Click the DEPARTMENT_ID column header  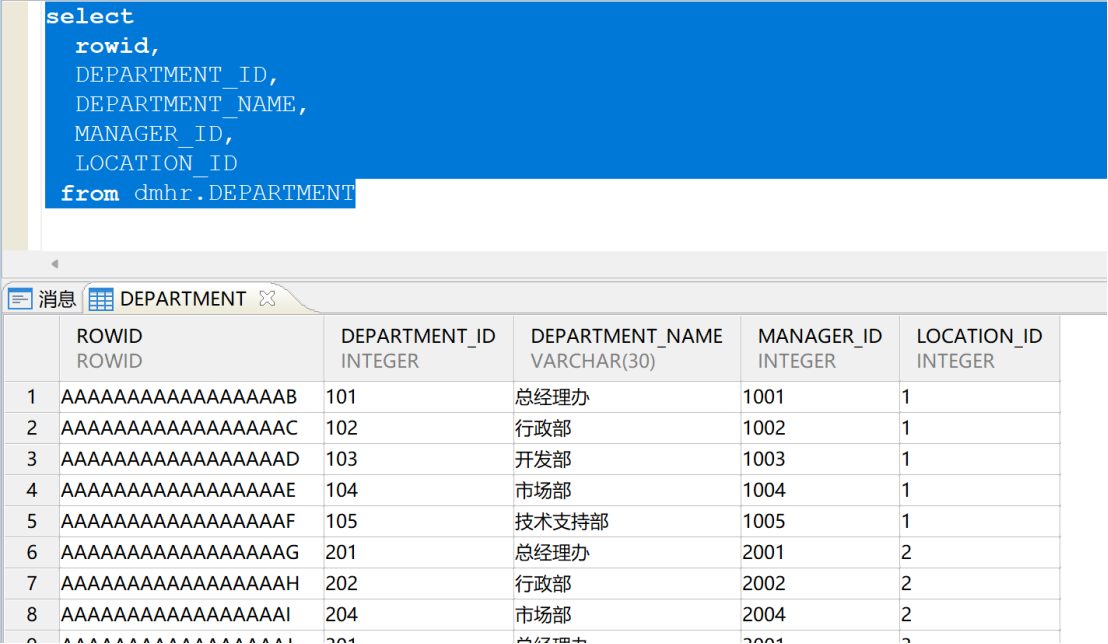(x=418, y=349)
